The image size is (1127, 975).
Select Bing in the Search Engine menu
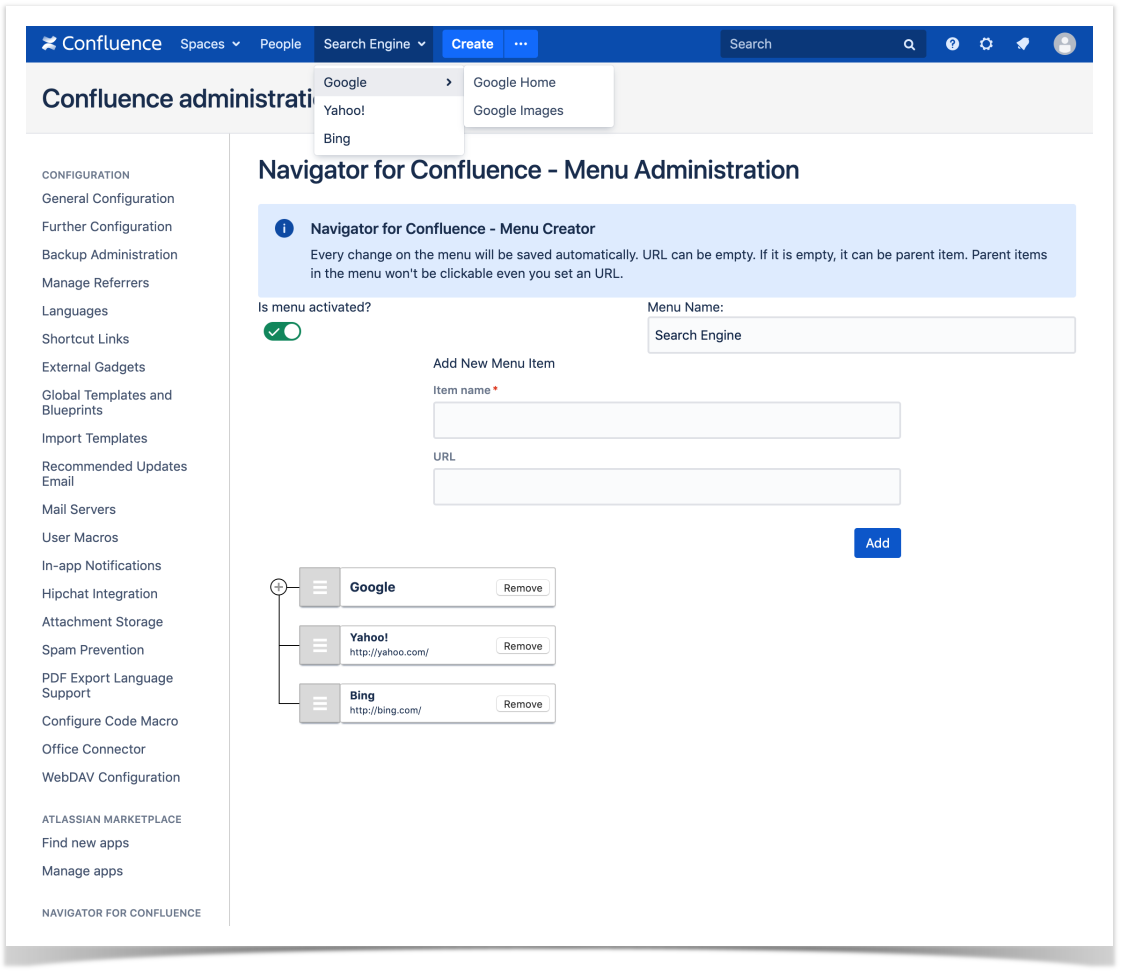tap(389, 139)
